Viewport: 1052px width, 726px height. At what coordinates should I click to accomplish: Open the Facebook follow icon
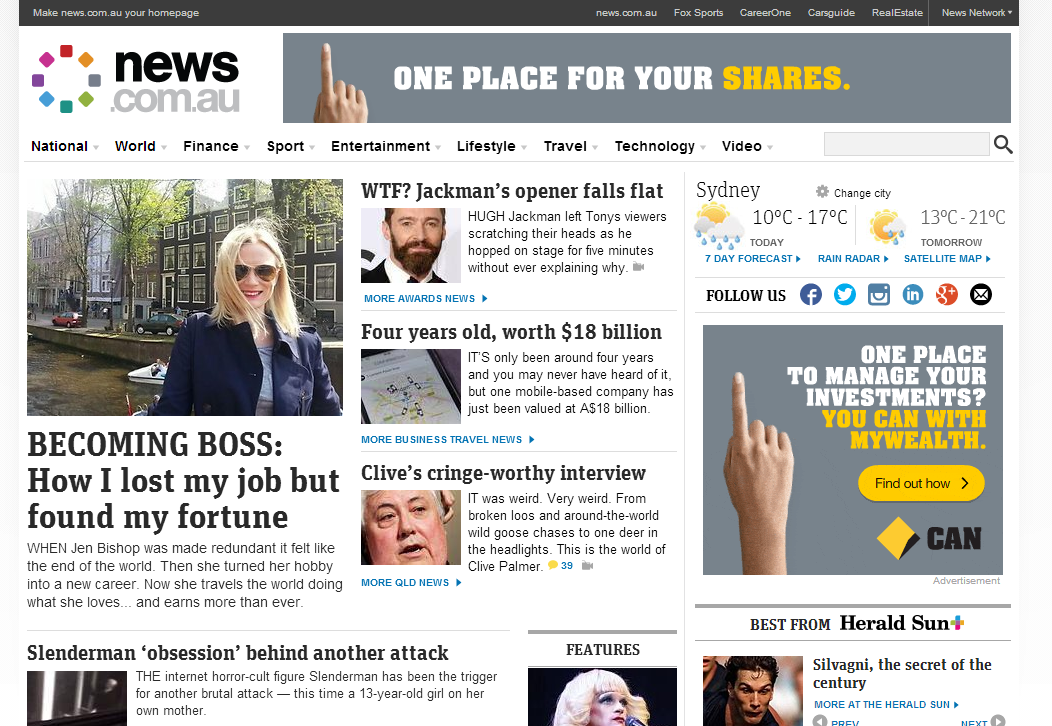[810, 295]
